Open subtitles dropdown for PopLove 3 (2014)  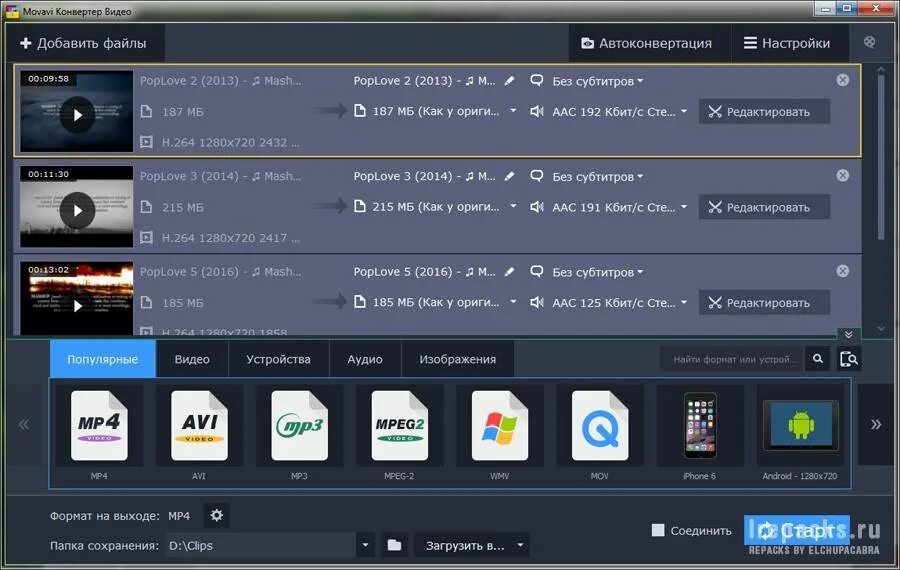(597, 176)
